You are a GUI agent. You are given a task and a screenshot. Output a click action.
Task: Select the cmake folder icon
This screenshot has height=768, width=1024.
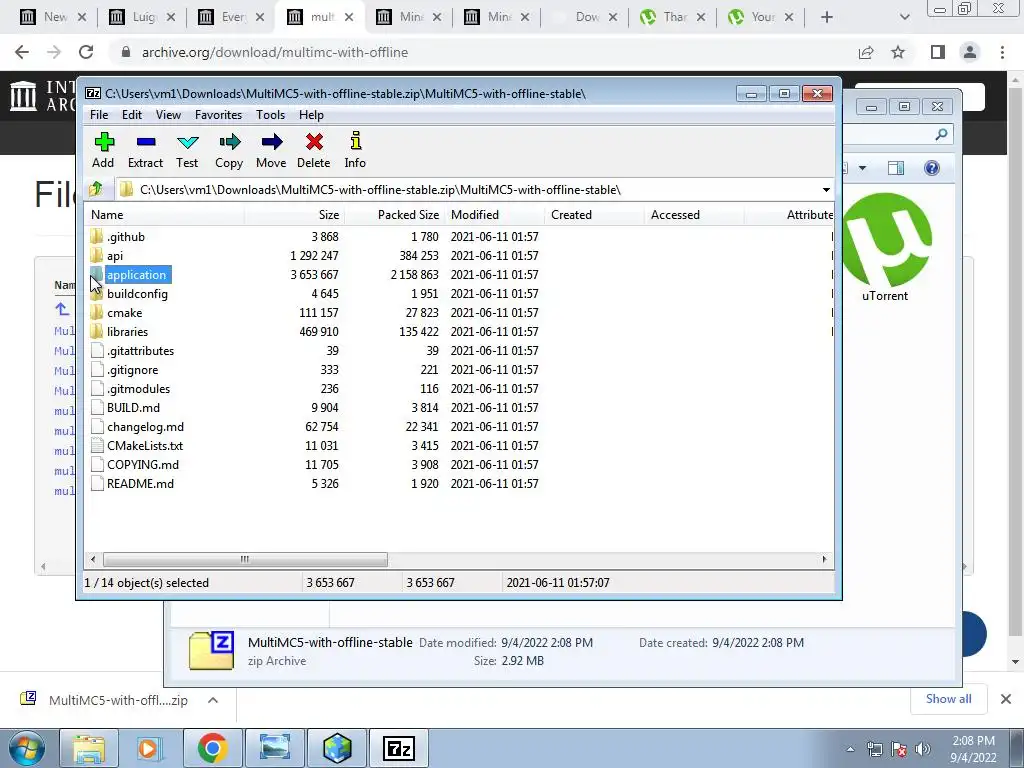[97, 313]
